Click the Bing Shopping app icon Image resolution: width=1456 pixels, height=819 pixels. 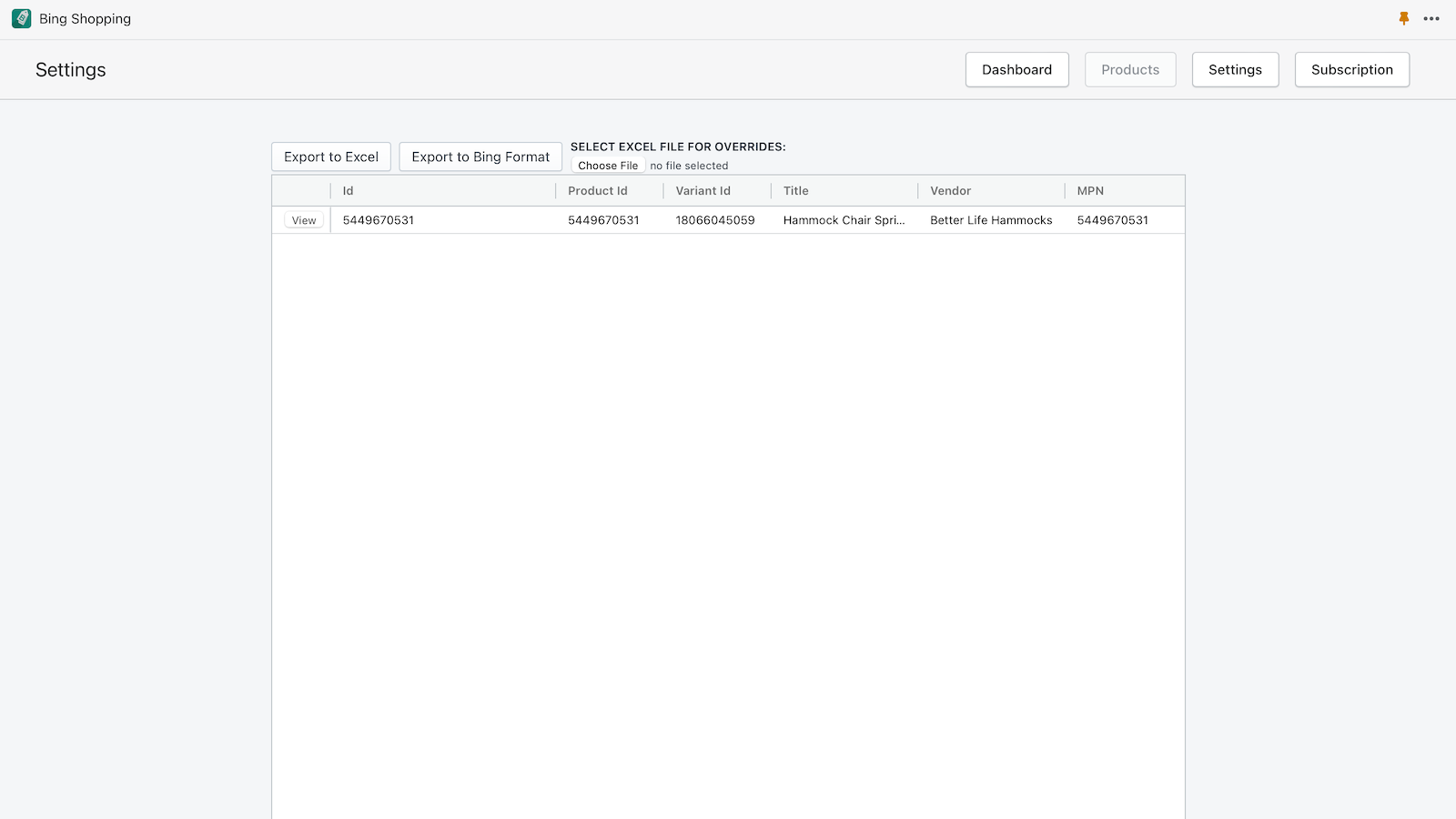[21, 18]
